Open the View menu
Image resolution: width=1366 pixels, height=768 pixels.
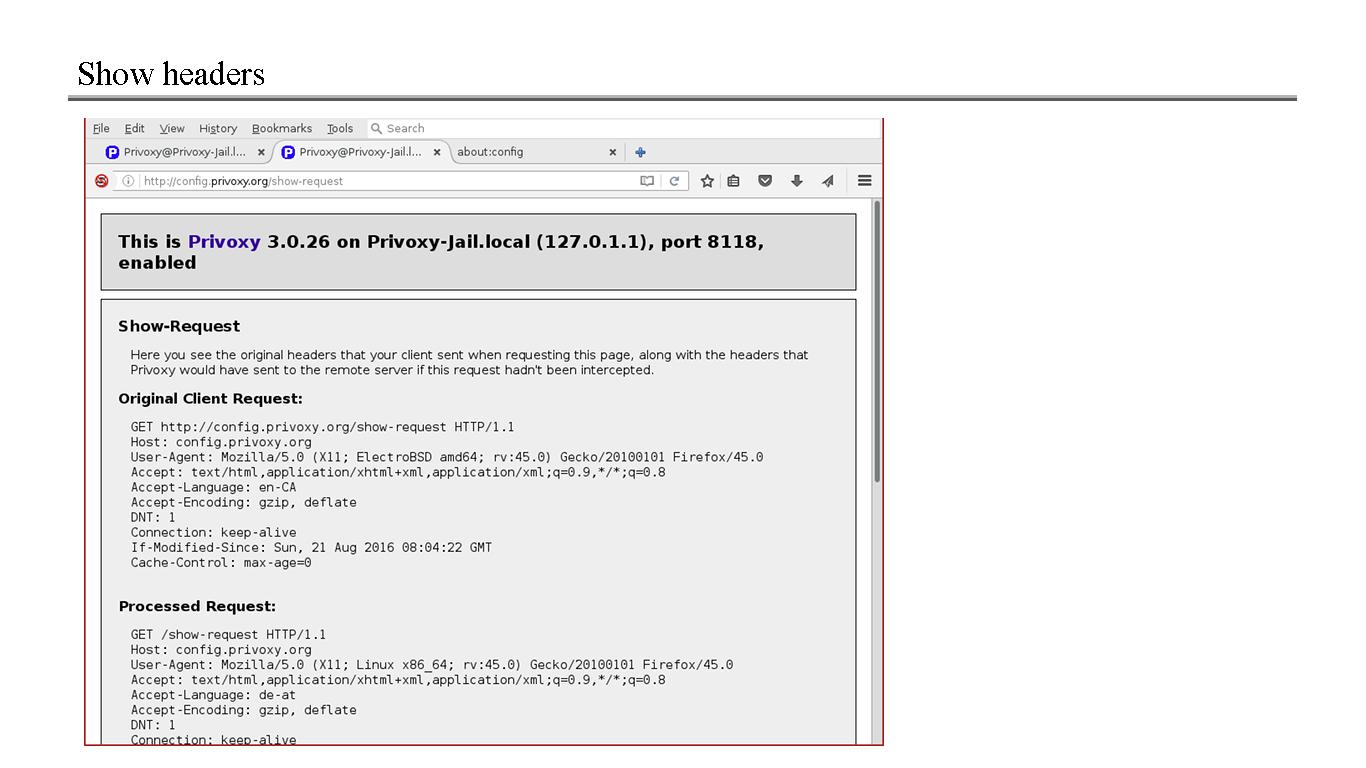(x=172, y=128)
